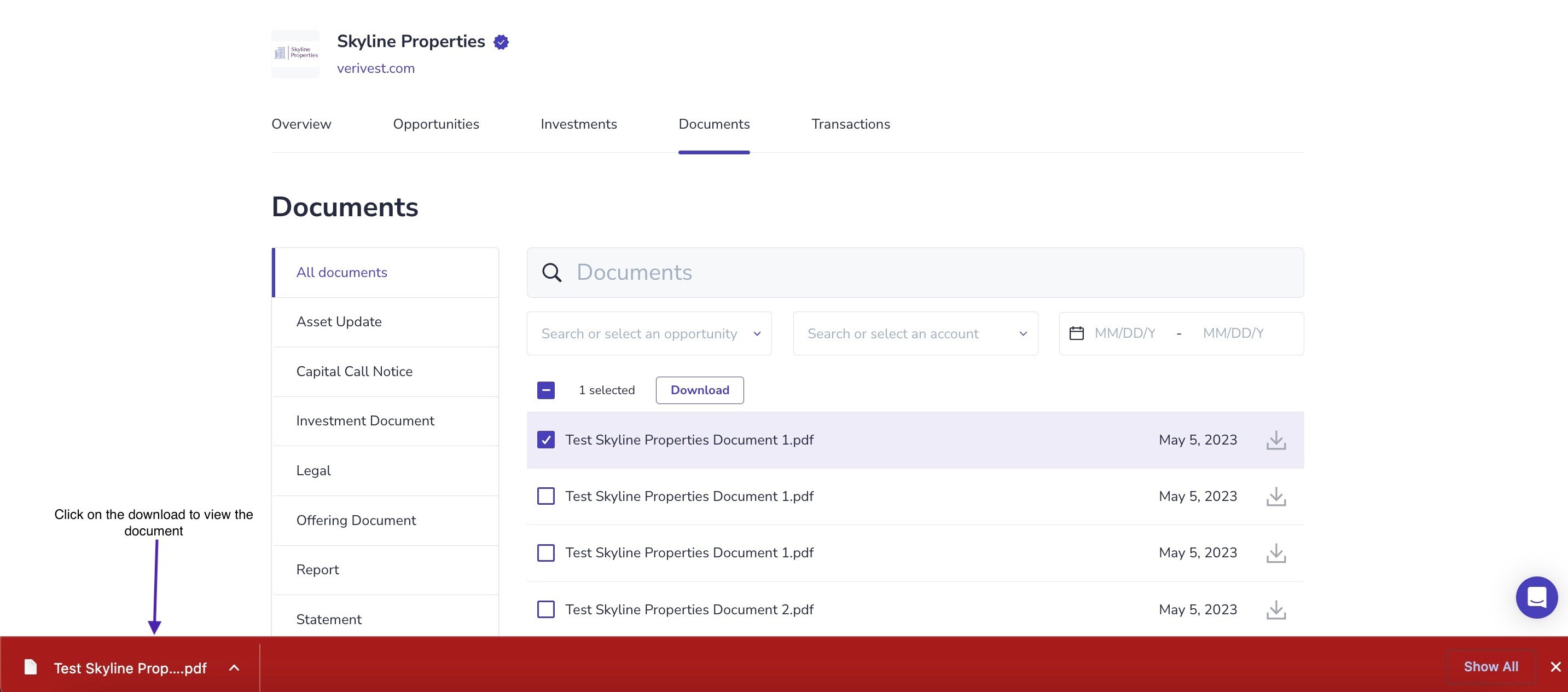The image size is (1568, 692).
Task: Click the end date MM/DD/Y field
Action: coord(1233,333)
